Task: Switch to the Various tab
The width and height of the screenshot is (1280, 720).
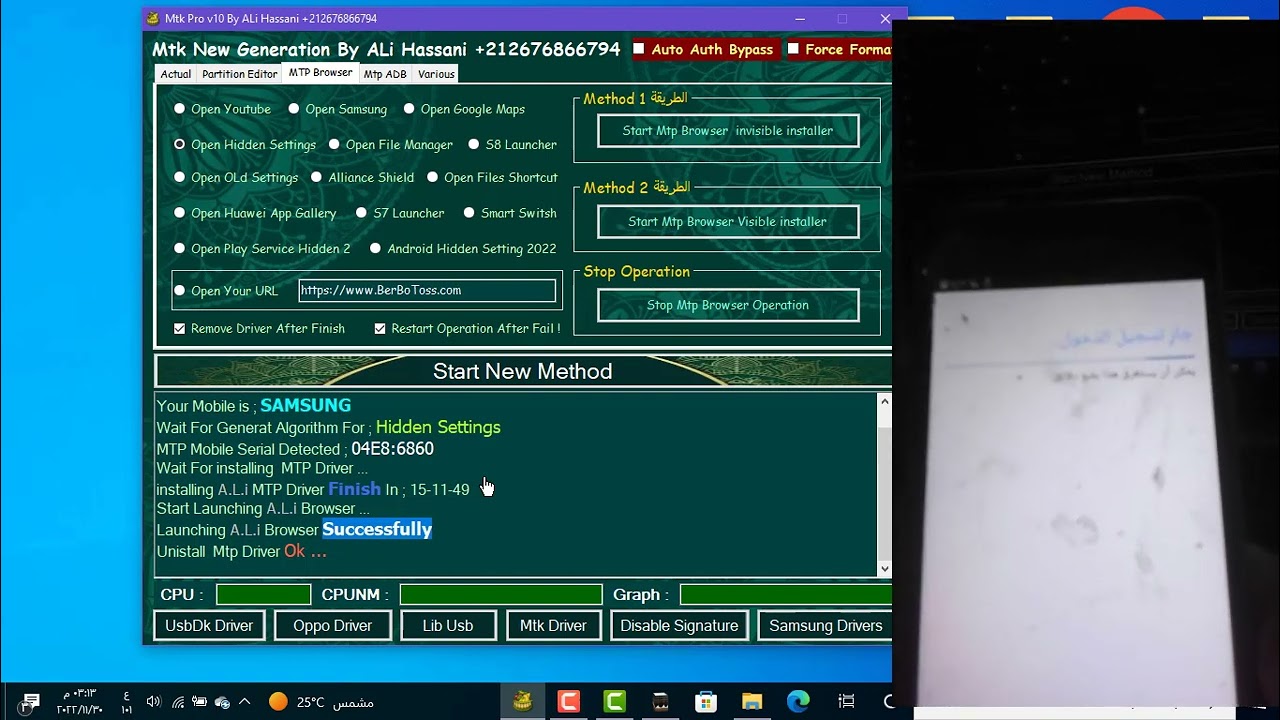Action: click(436, 74)
